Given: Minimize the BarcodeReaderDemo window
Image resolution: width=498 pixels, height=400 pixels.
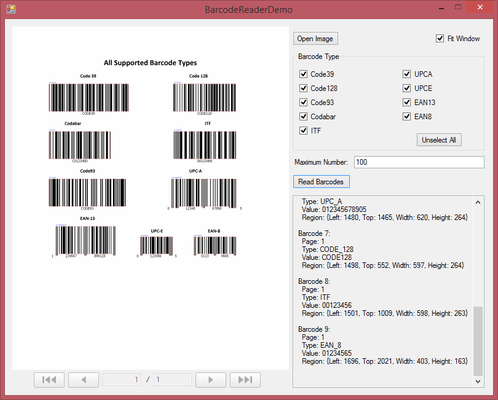Looking at the screenshot, I should point(442,8).
